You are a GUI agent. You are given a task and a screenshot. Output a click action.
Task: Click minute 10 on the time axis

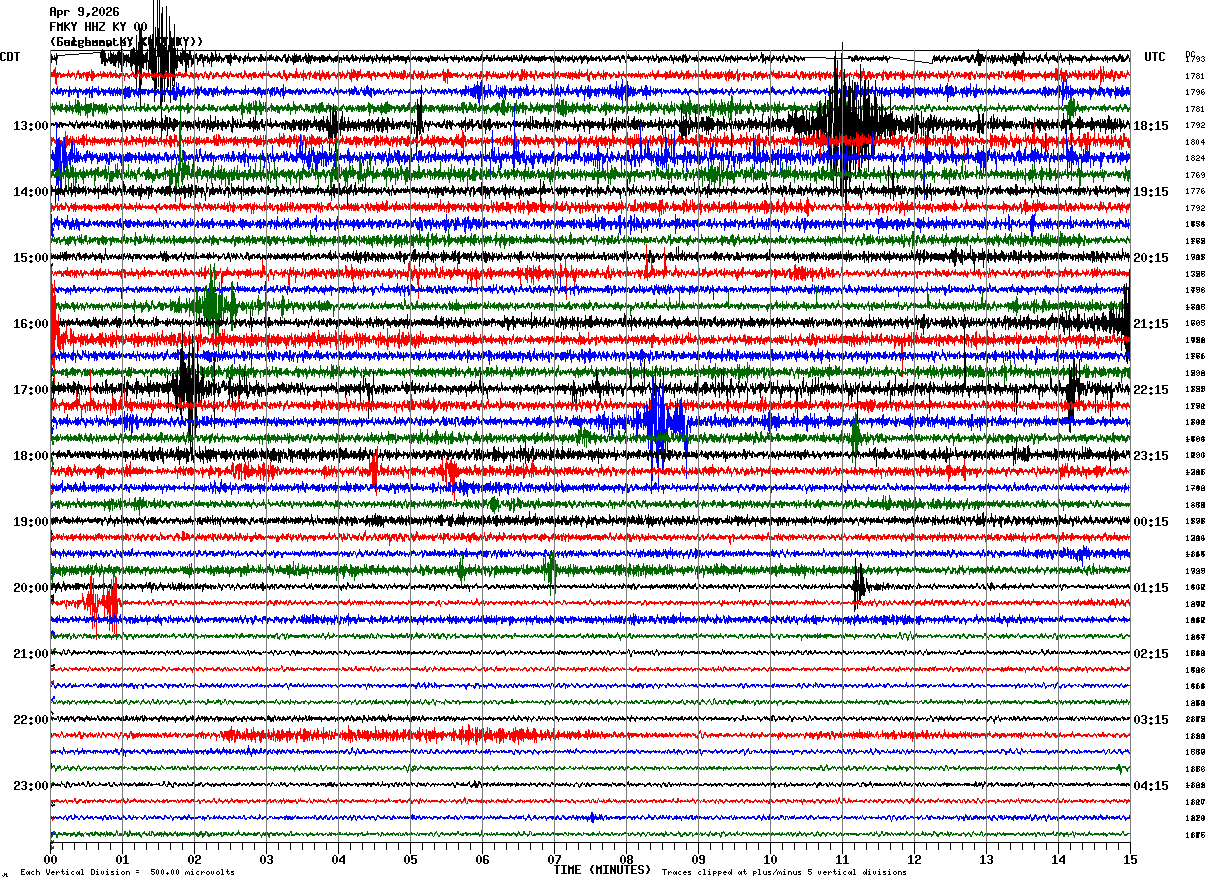tap(770, 859)
